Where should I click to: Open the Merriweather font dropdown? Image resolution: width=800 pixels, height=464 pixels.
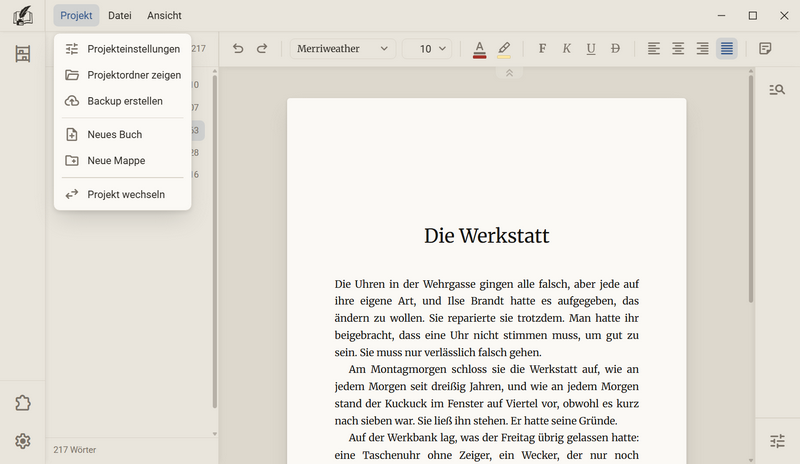click(x=342, y=48)
